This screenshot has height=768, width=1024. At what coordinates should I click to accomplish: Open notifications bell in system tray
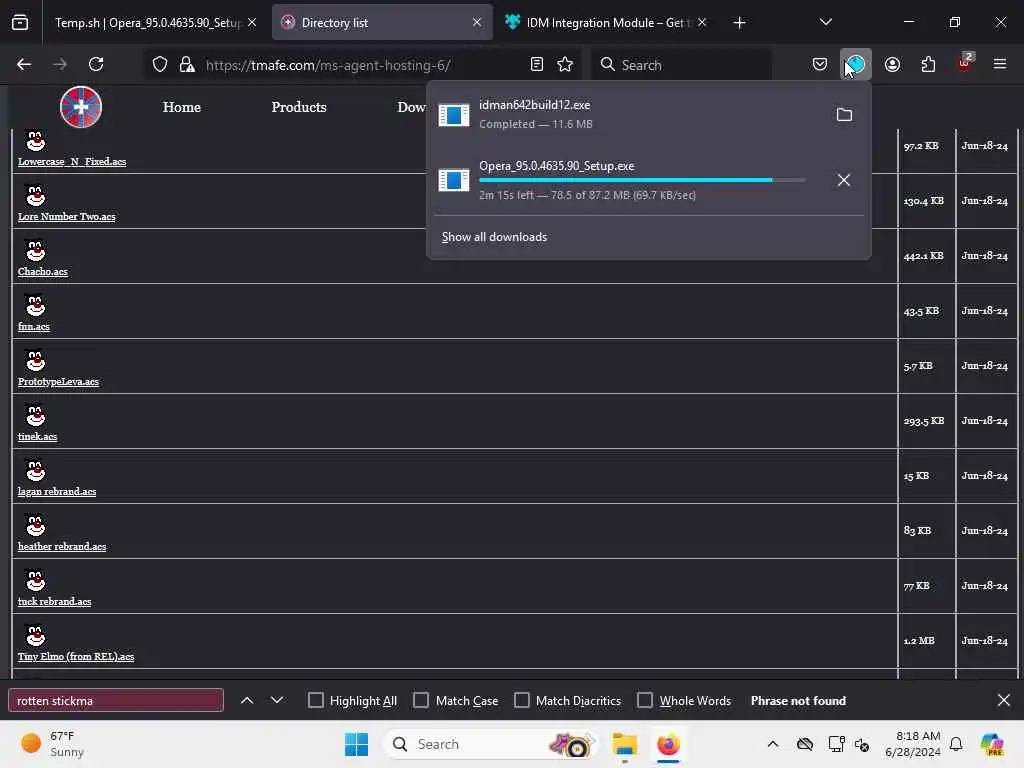(x=956, y=744)
